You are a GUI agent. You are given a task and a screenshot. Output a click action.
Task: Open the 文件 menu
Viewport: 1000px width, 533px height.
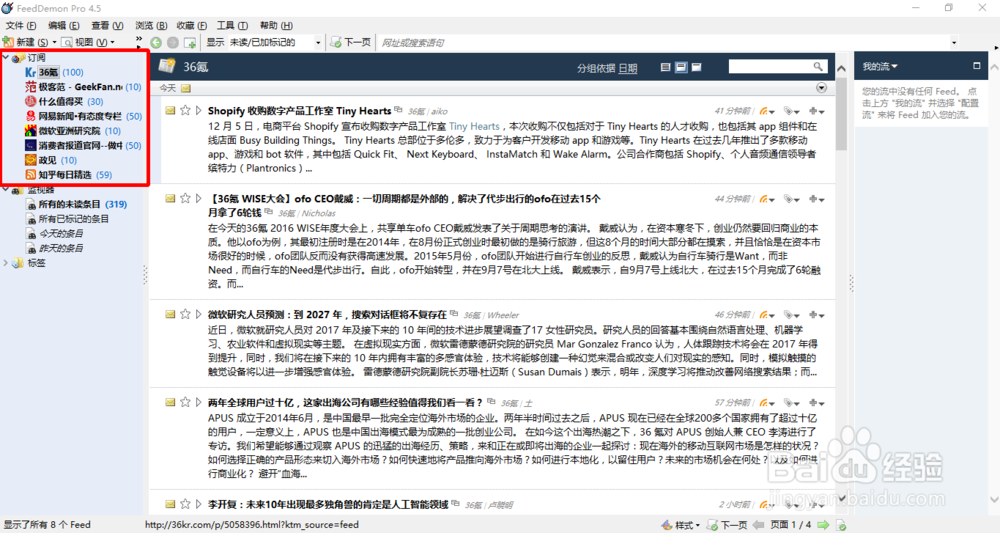(x=21, y=26)
